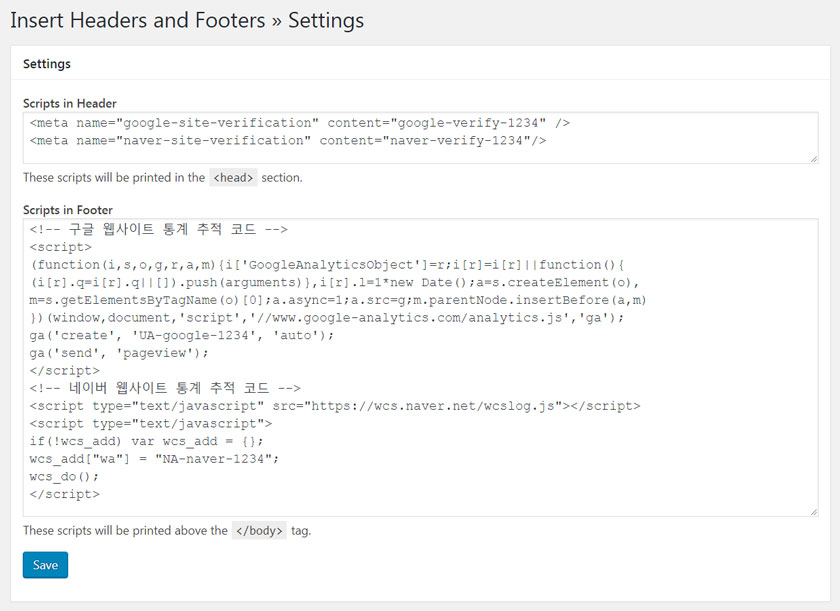Click the <head> code tag
The image size is (840, 611).
click(233, 177)
